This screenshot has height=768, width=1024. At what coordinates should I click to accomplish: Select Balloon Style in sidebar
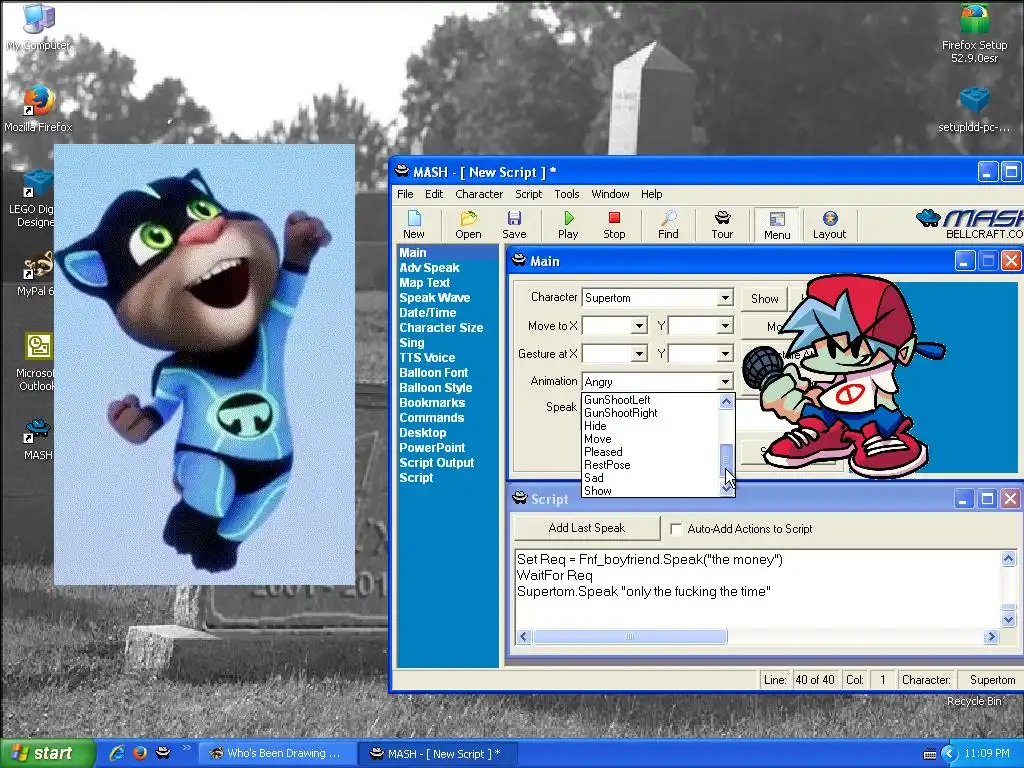[x=436, y=388]
